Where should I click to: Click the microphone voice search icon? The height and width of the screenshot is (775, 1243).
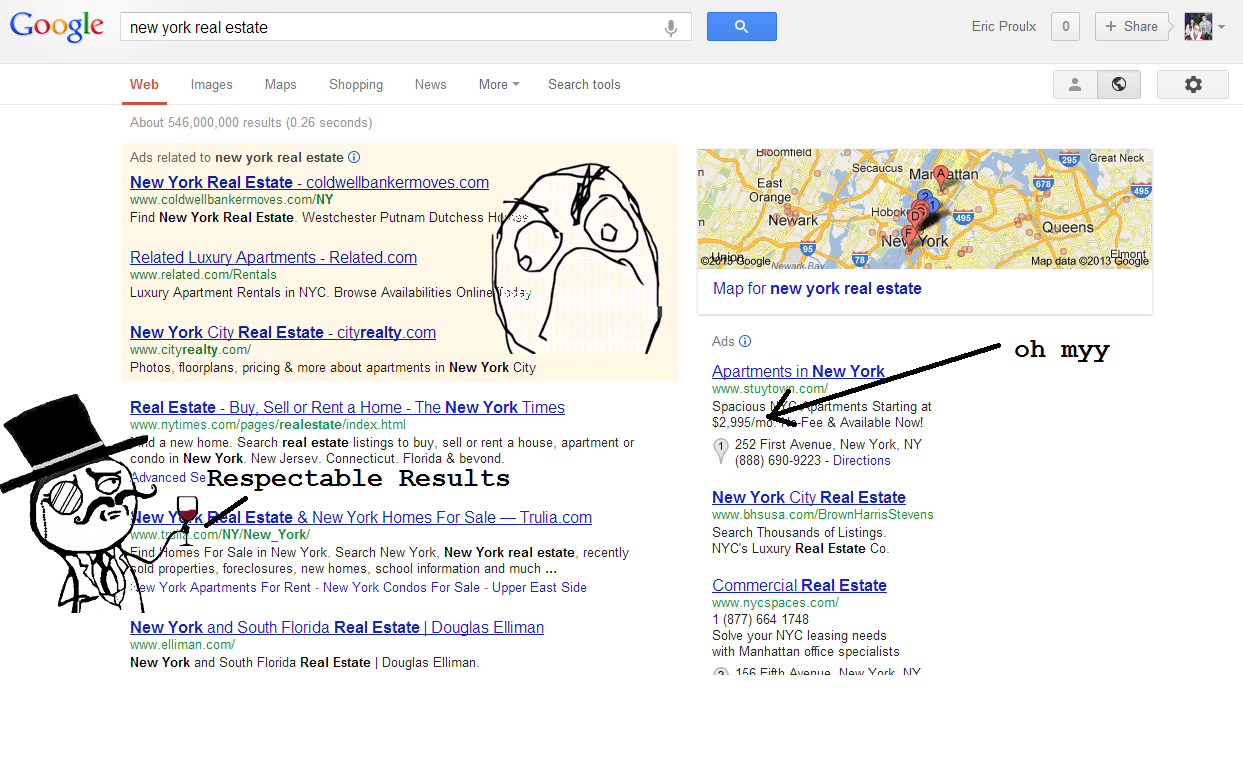pos(671,28)
